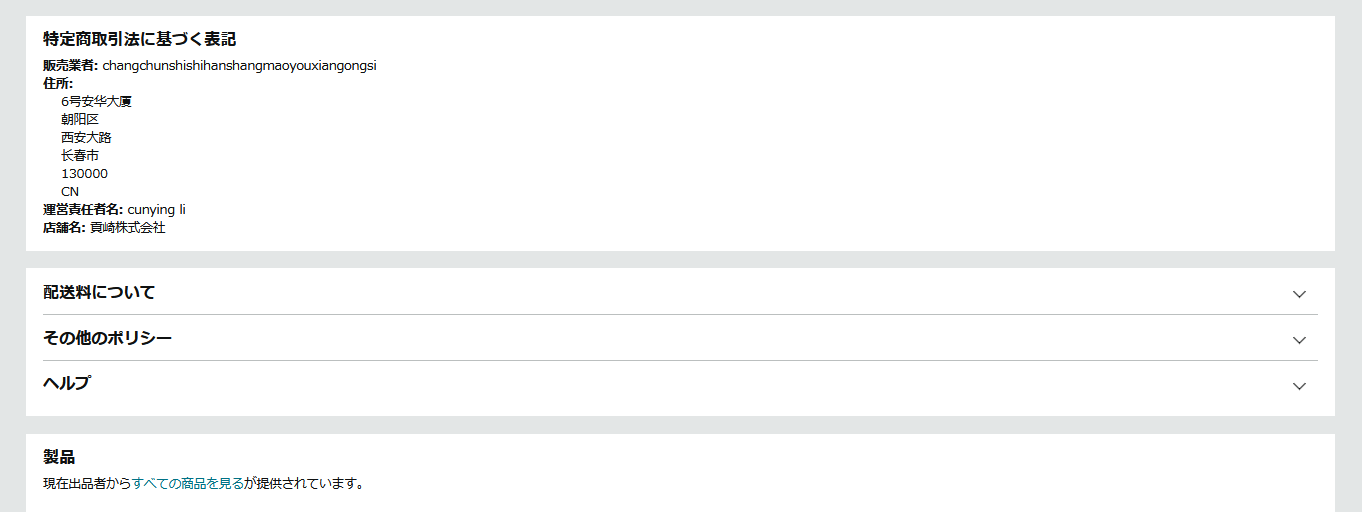Click the address line 6号安华大厦
Viewport: 1362px width, 512px height.
[96, 102]
